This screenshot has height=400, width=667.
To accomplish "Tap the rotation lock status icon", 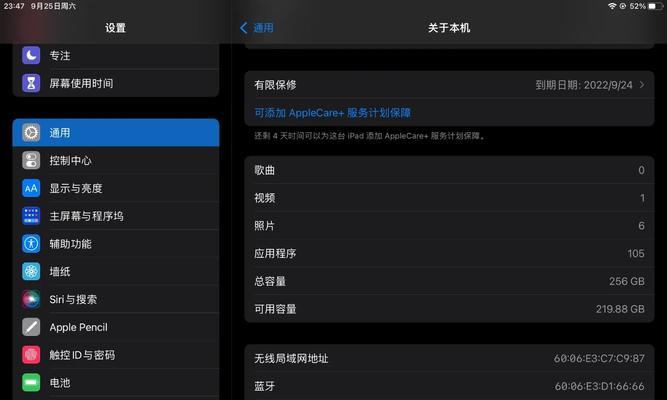I will pyautogui.click(x=623, y=6).
